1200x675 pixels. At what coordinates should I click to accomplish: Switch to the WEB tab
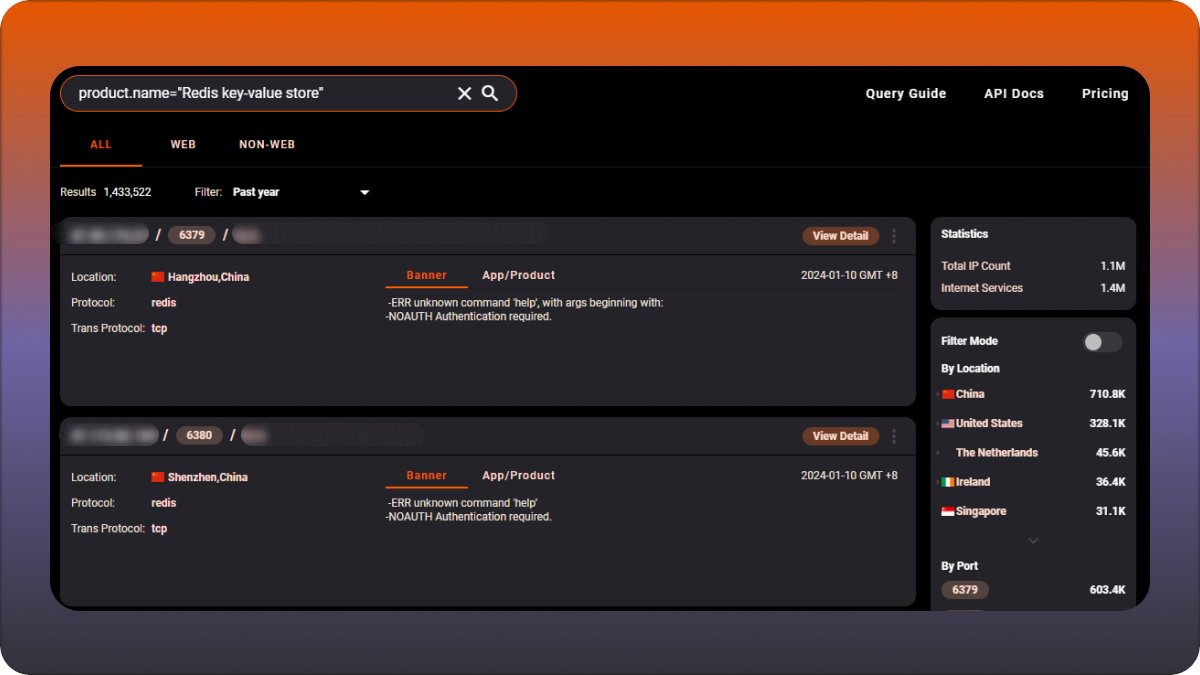(x=183, y=144)
